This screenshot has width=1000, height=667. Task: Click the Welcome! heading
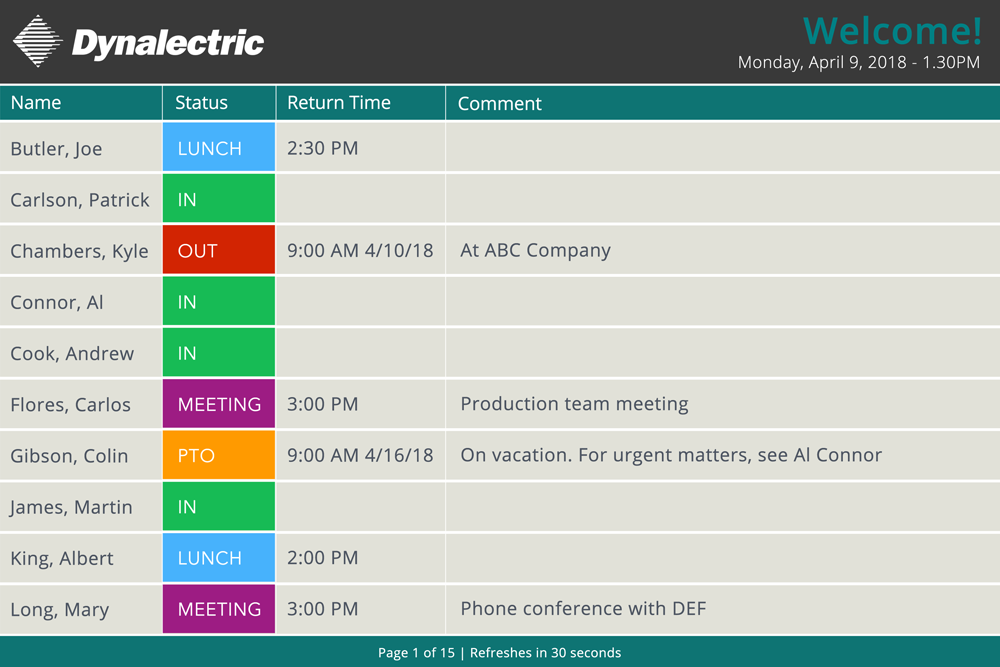892,30
